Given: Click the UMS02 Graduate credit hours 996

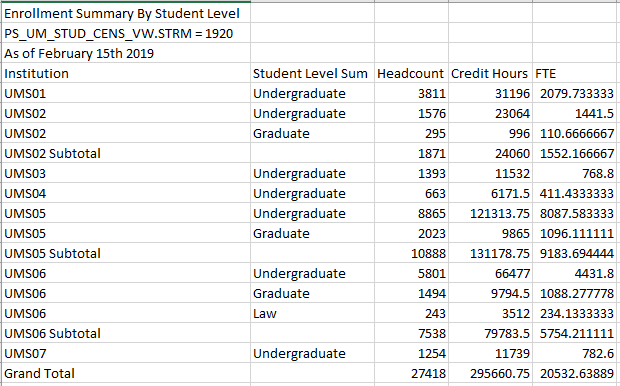Looking at the screenshot, I should (x=490, y=133).
